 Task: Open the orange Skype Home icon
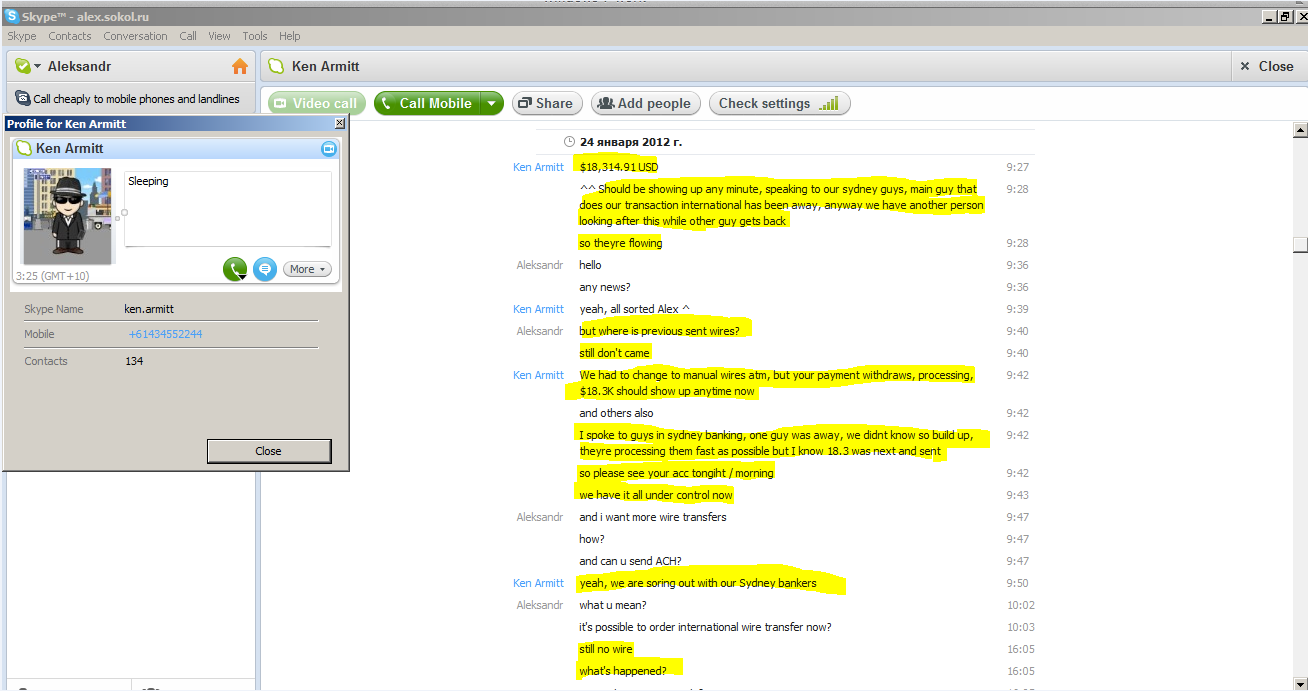point(240,66)
